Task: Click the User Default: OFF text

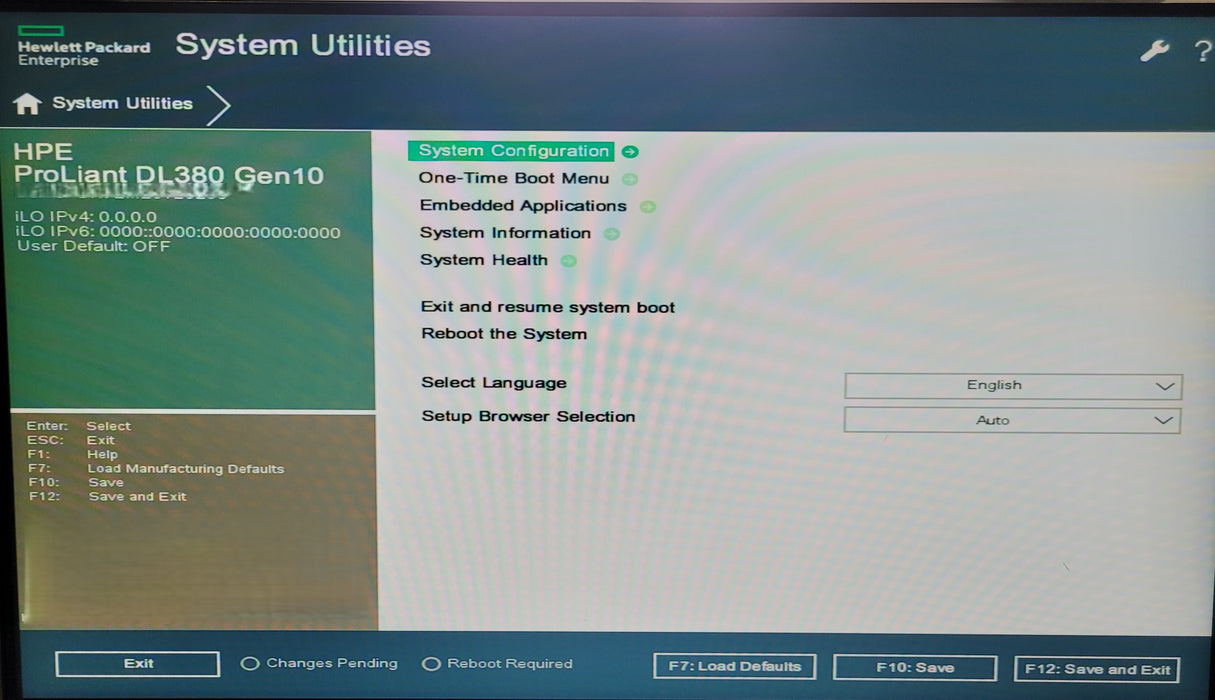Action: click(x=93, y=247)
